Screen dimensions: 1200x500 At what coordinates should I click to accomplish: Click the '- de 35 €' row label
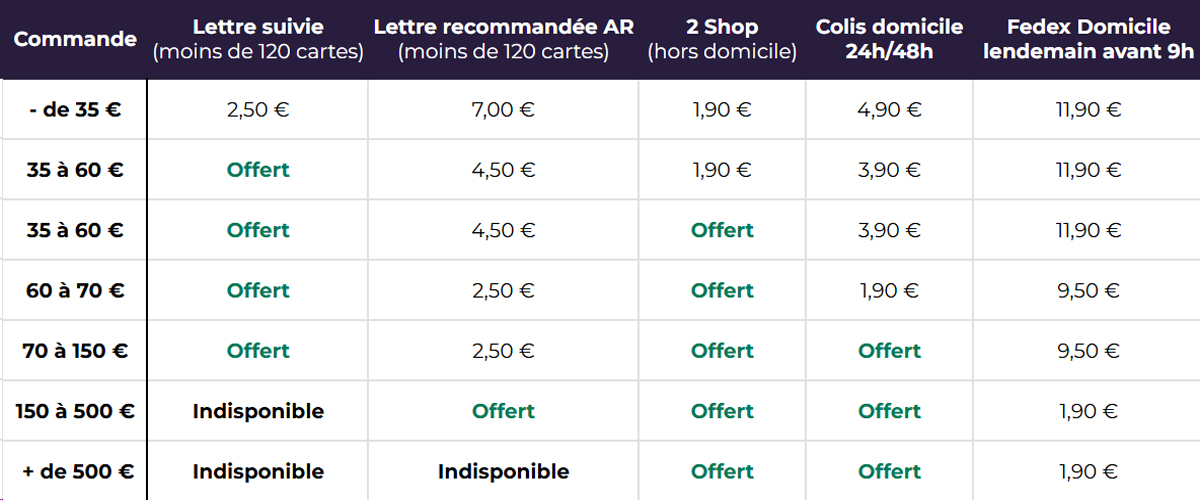click(75, 110)
